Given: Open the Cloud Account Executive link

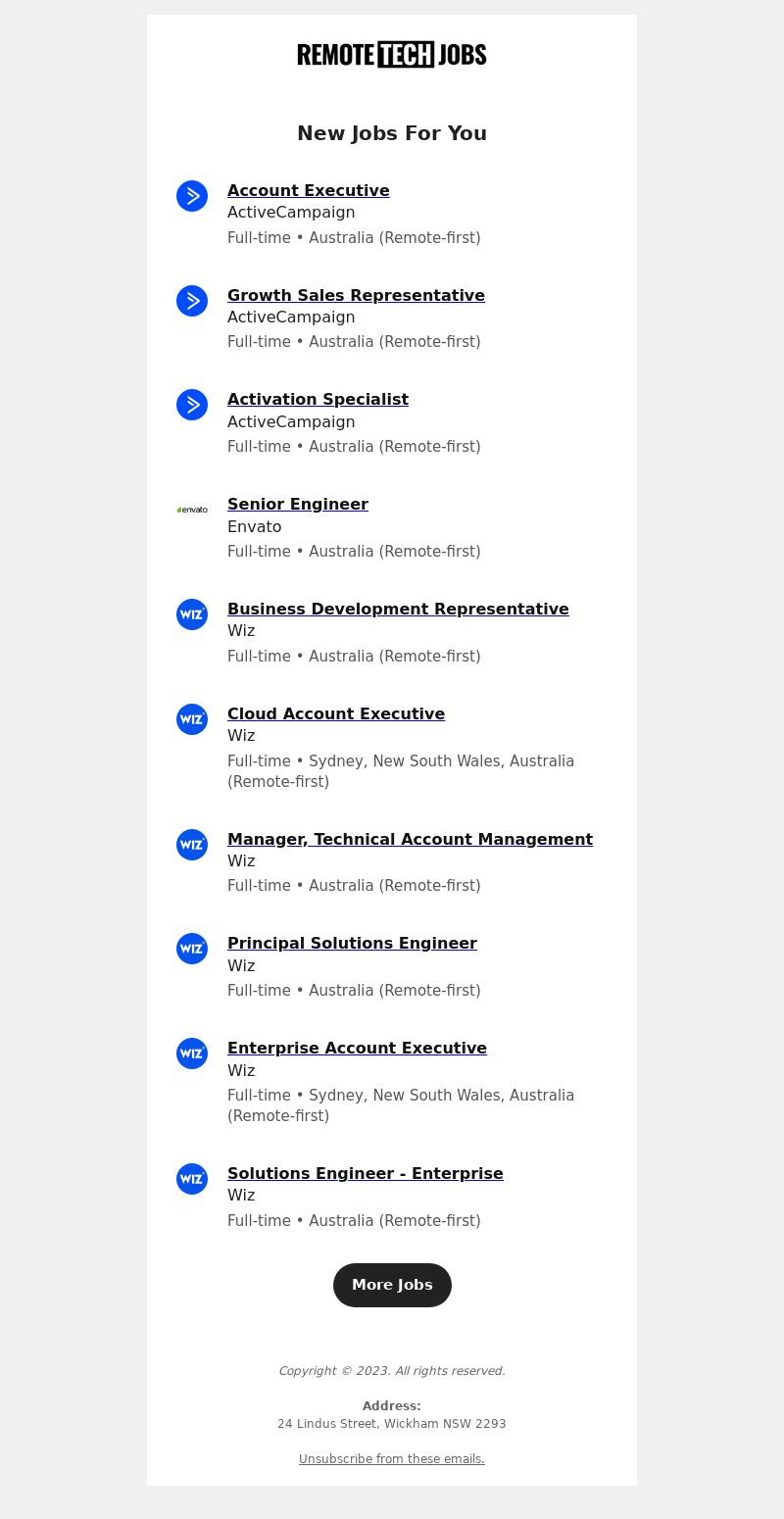Looking at the screenshot, I should [x=336, y=713].
